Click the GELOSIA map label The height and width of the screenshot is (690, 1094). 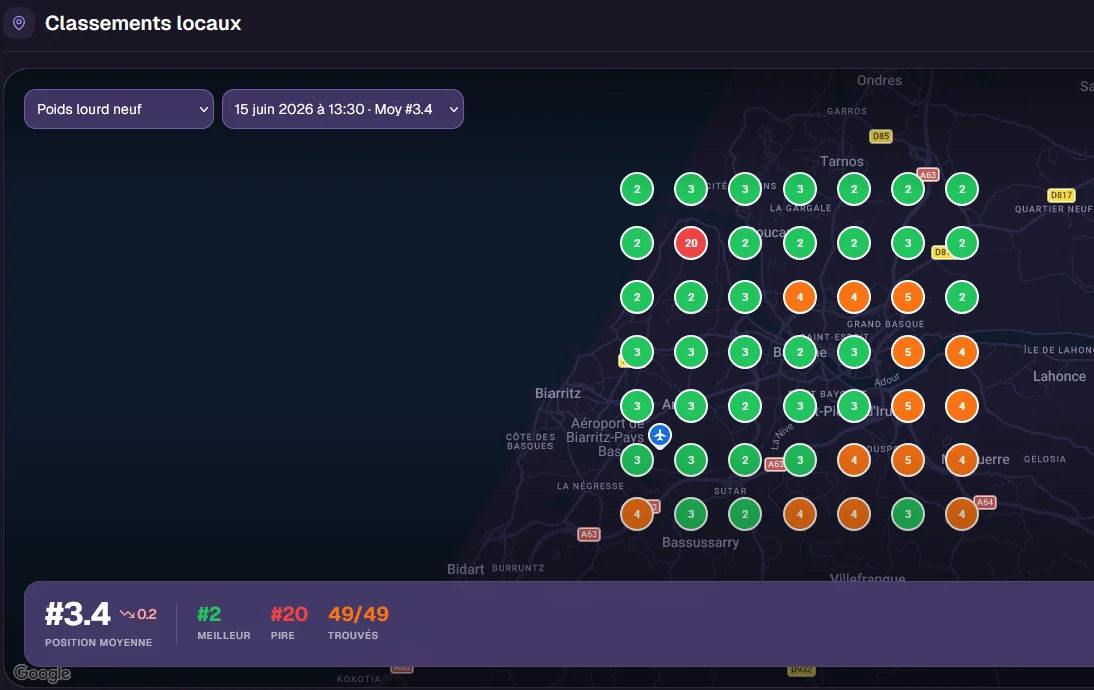pos(1044,459)
